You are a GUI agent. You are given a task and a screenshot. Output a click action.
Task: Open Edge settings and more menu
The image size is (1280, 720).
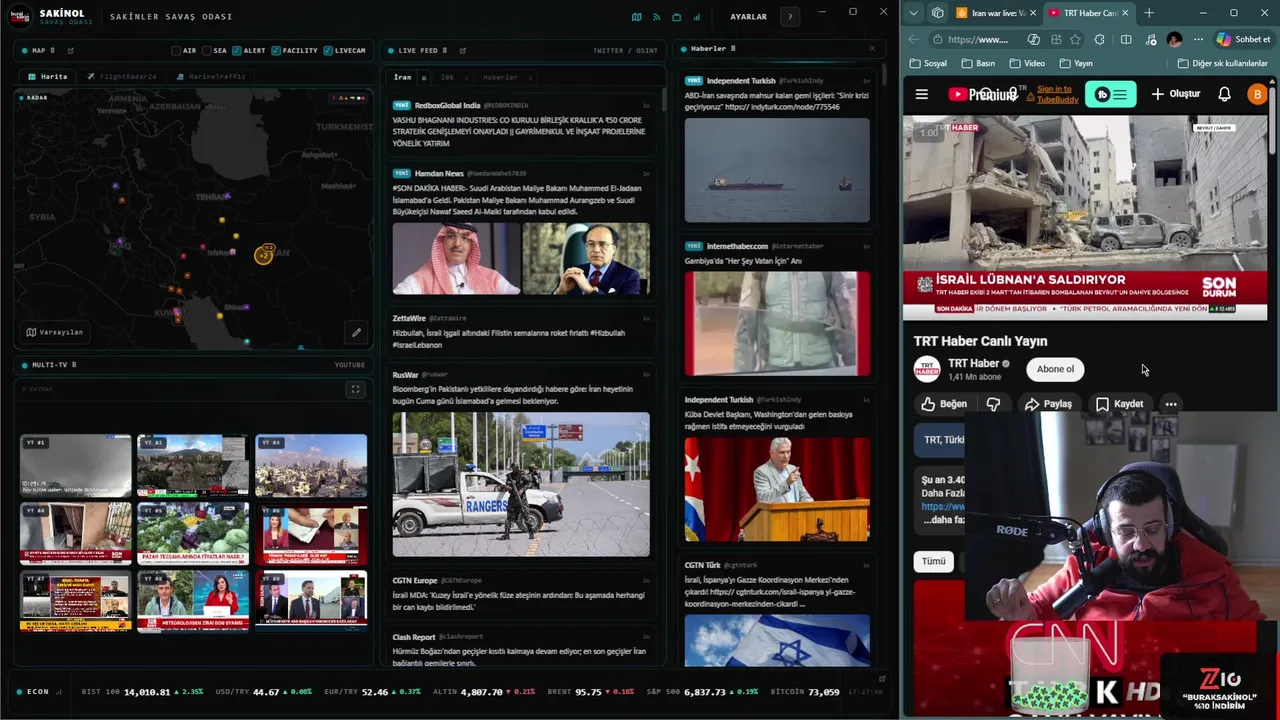(1198, 39)
